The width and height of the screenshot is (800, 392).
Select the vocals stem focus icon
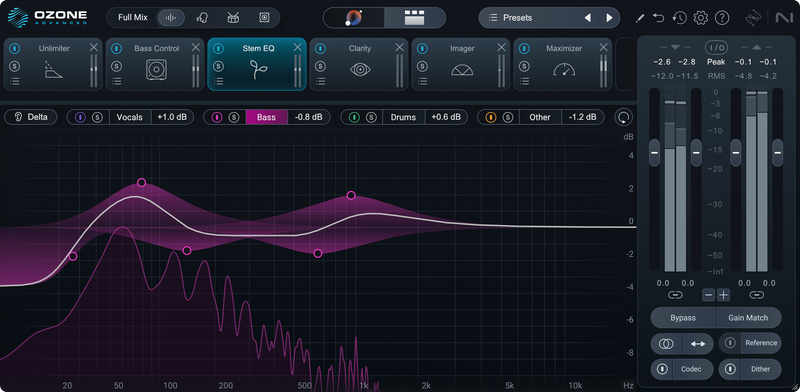(x=202, y=18)
